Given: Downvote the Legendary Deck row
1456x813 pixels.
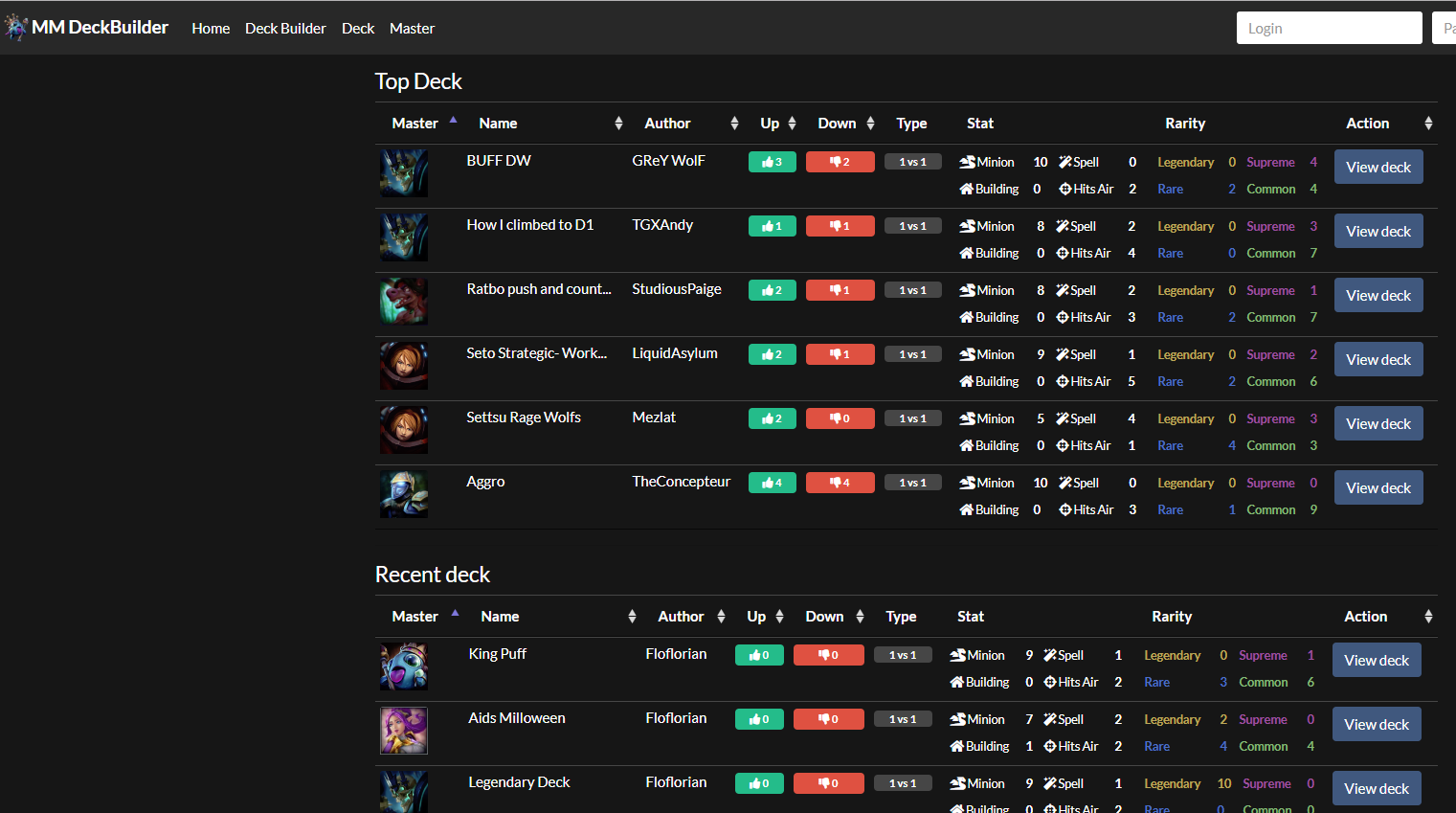Looking at the screenshot, I should 829,783.
